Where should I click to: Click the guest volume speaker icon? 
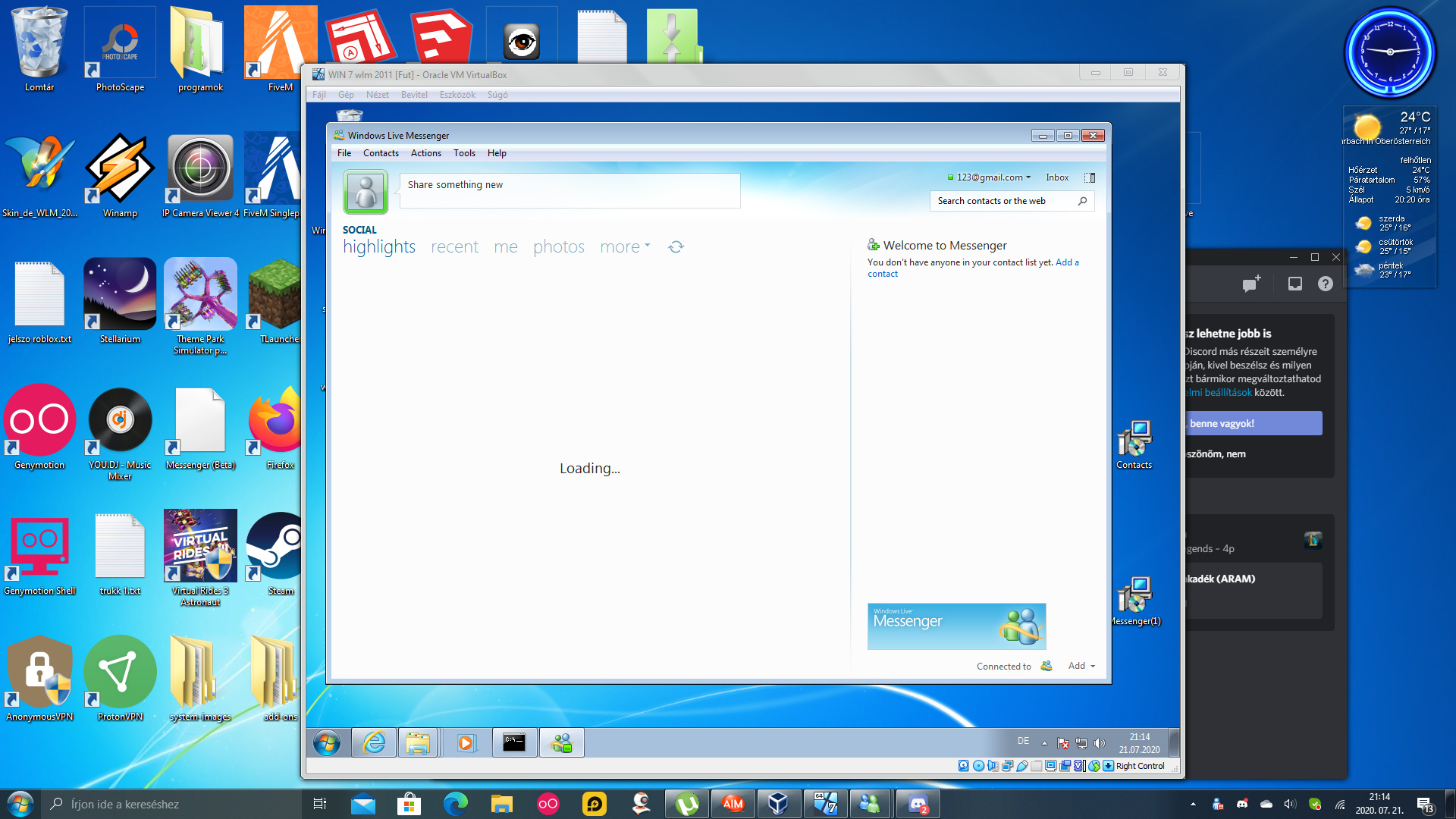(1100, 743)
